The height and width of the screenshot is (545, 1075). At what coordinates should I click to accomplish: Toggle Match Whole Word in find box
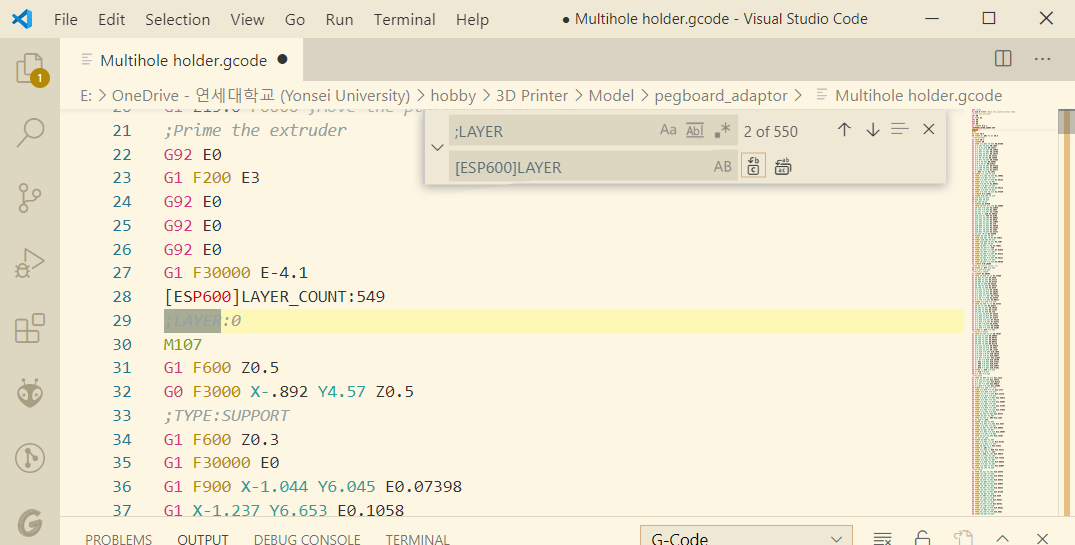tap(694, 130)
